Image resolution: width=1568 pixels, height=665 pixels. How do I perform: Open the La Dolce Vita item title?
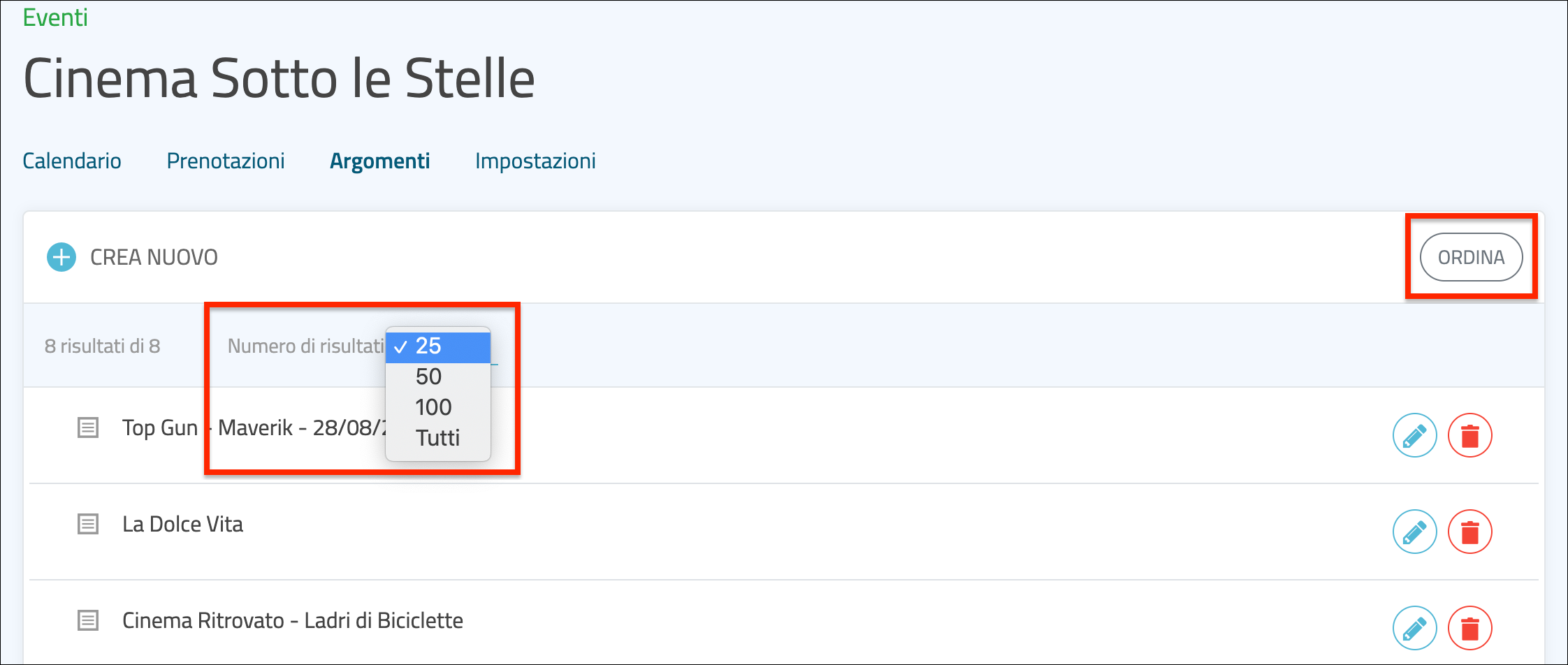(x=182, y=525)
